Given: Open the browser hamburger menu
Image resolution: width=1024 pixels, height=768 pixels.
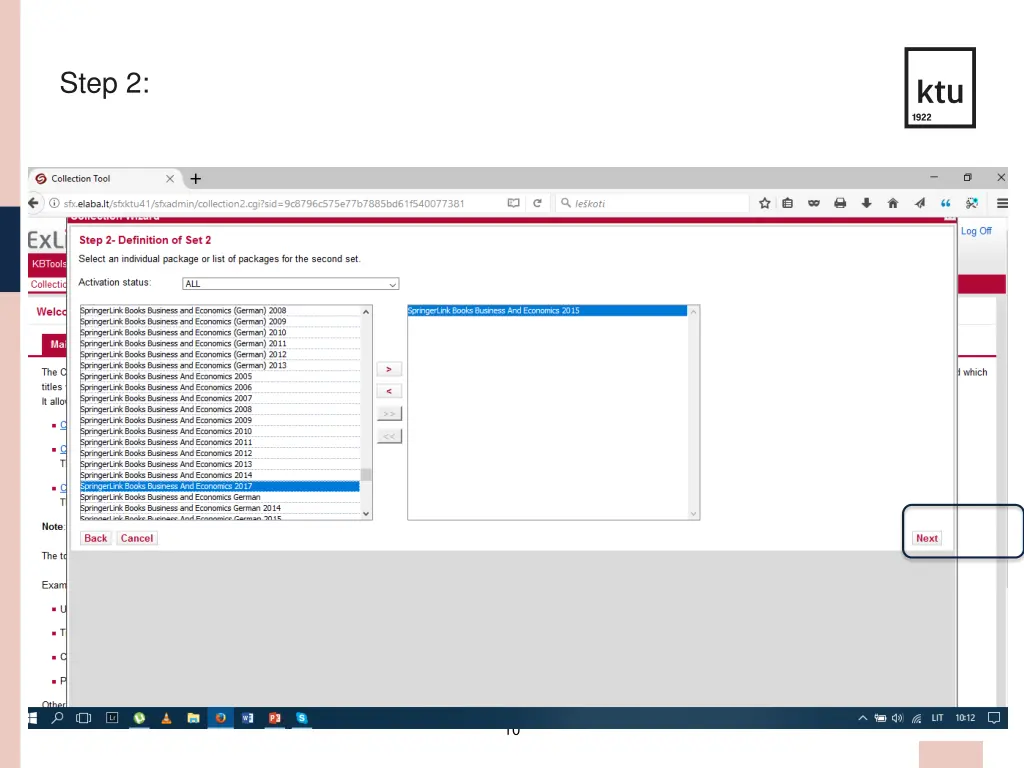Looking at the screenshot, I should click(1002, 203).
